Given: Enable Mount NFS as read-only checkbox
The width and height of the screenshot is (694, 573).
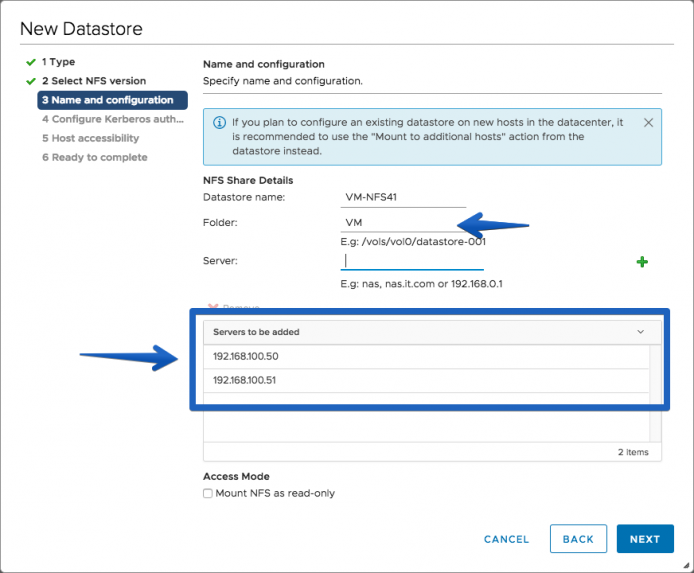Looking at the screenshot, I should pyautogui.click(x=208, y=493).
